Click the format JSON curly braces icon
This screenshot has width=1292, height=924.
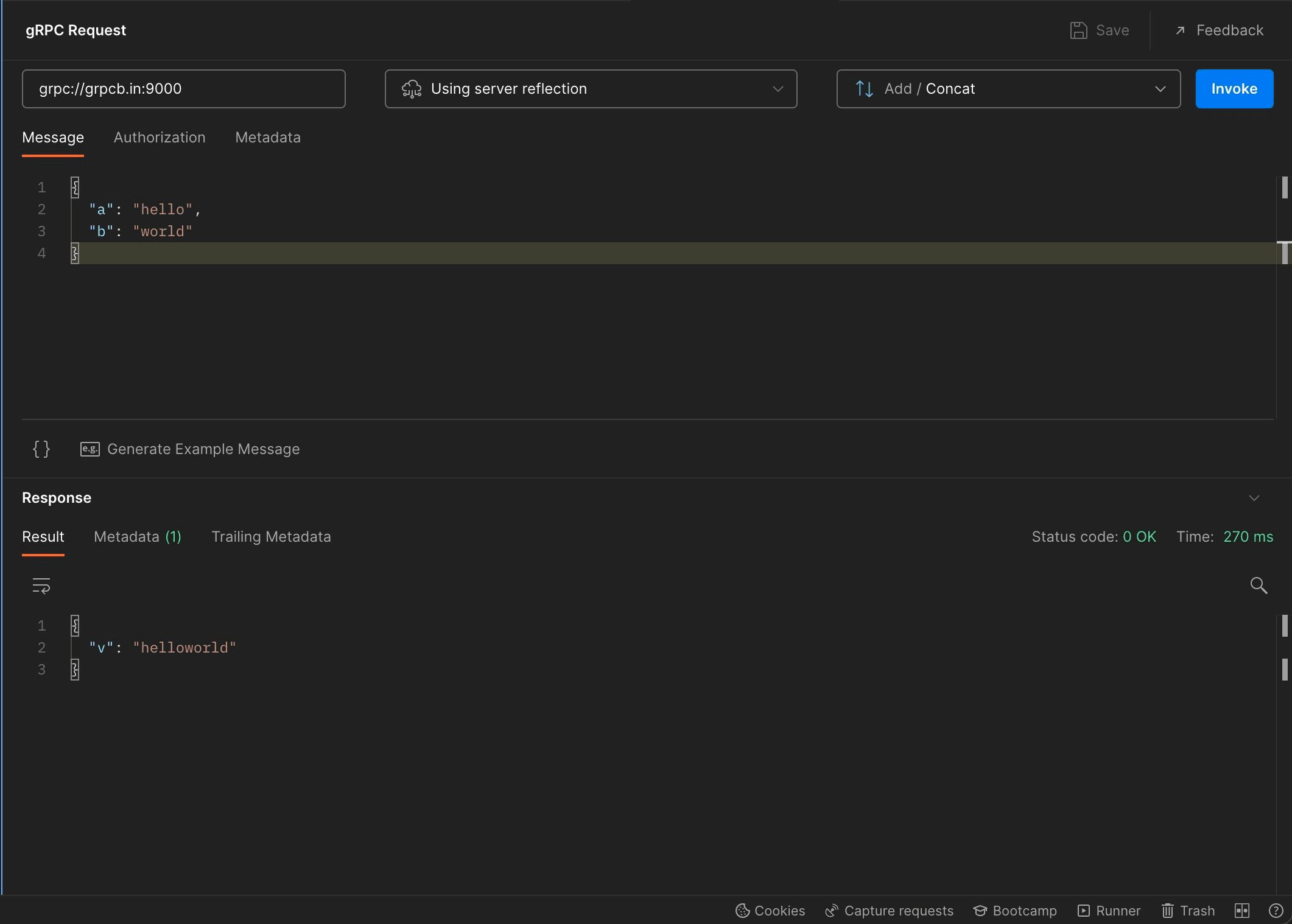(42, 448)
